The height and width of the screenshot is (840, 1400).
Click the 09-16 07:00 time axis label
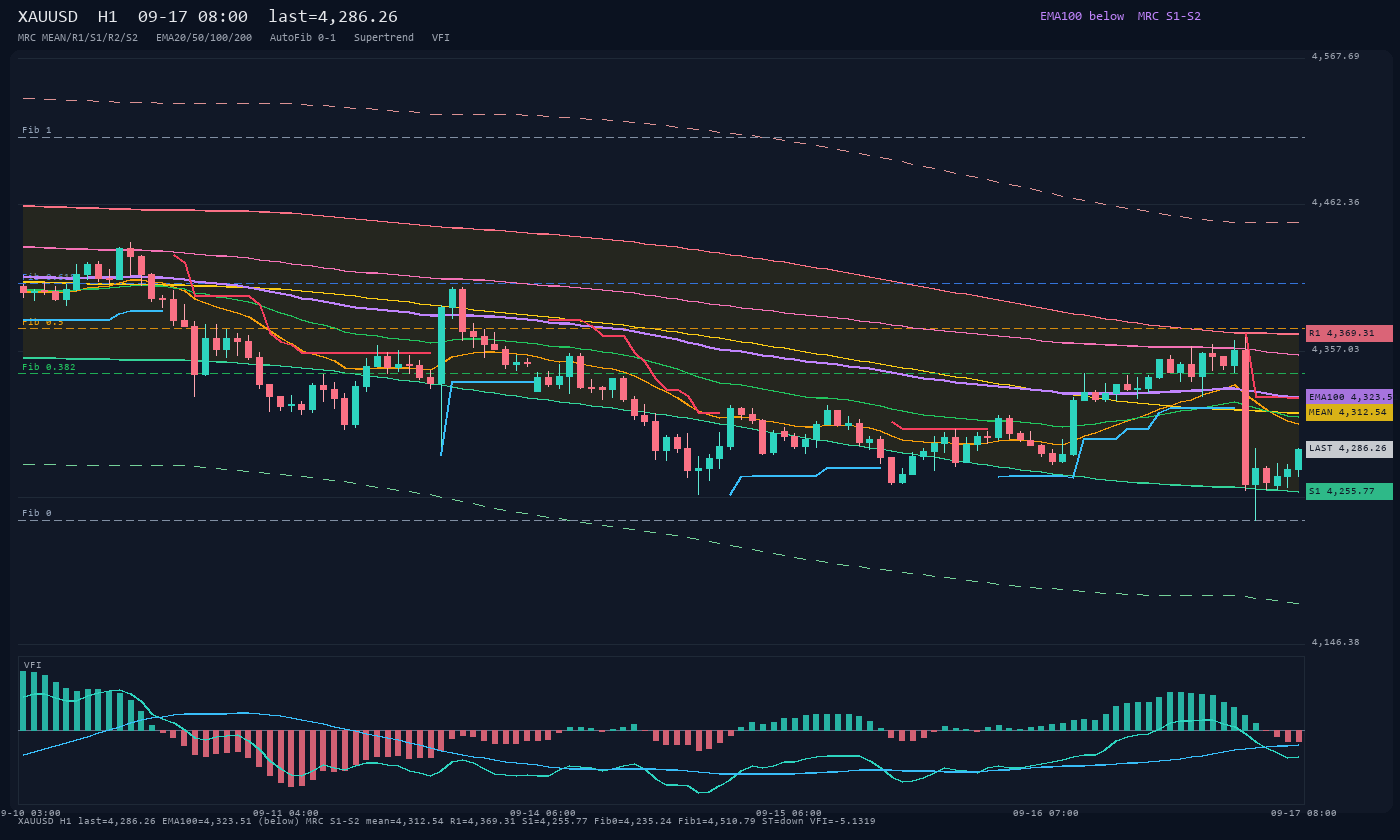(x=1046, y=813)
